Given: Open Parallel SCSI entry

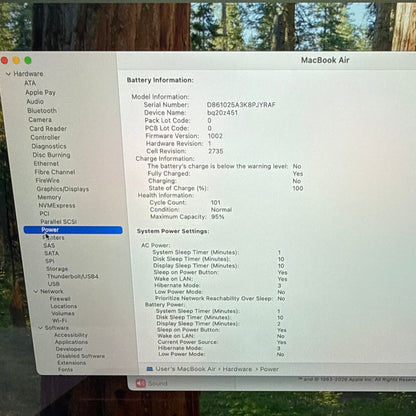Looking at the screenshot, I should 58,221.
